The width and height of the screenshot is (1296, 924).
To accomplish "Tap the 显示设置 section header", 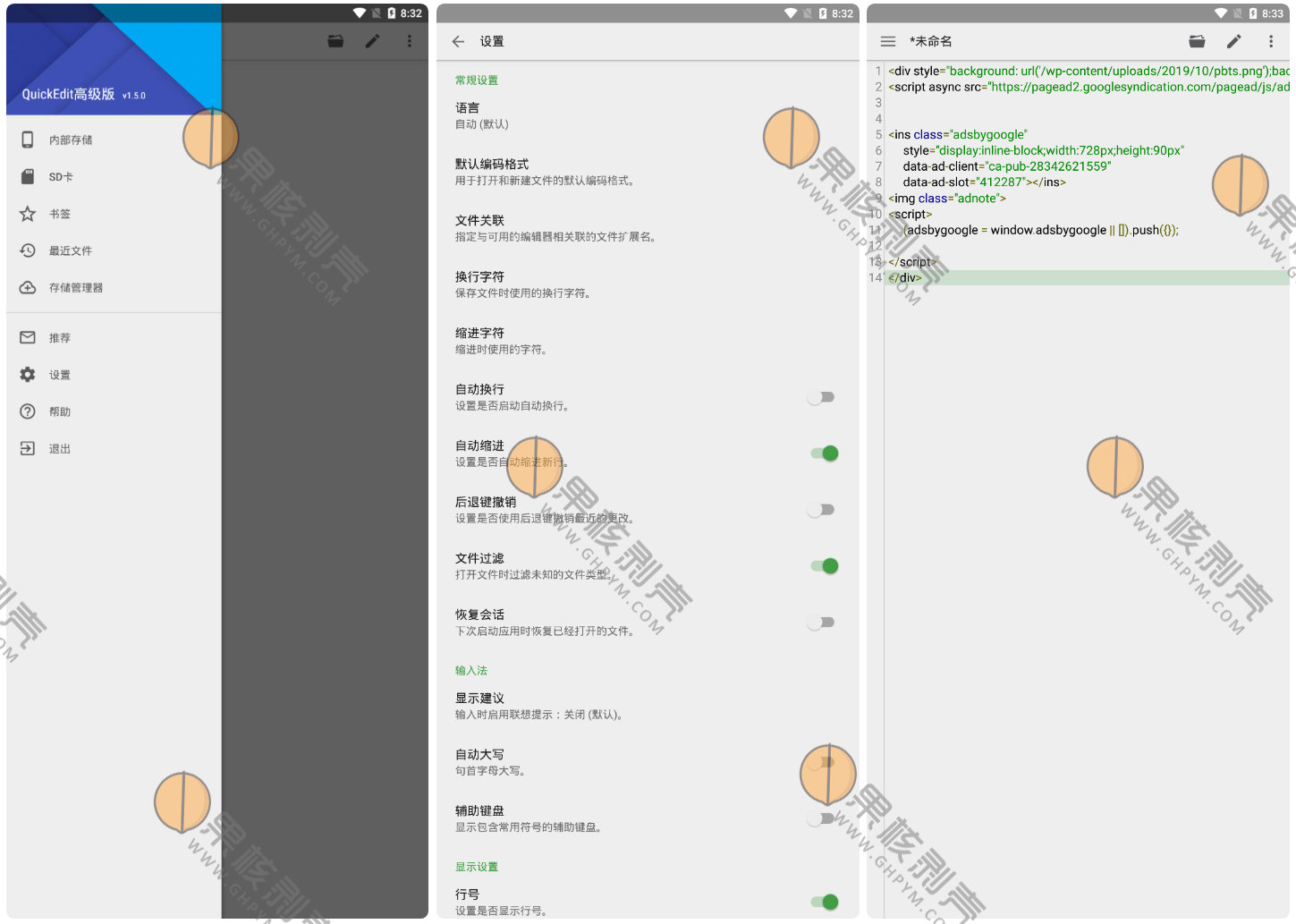I will [x=477, y=867].
